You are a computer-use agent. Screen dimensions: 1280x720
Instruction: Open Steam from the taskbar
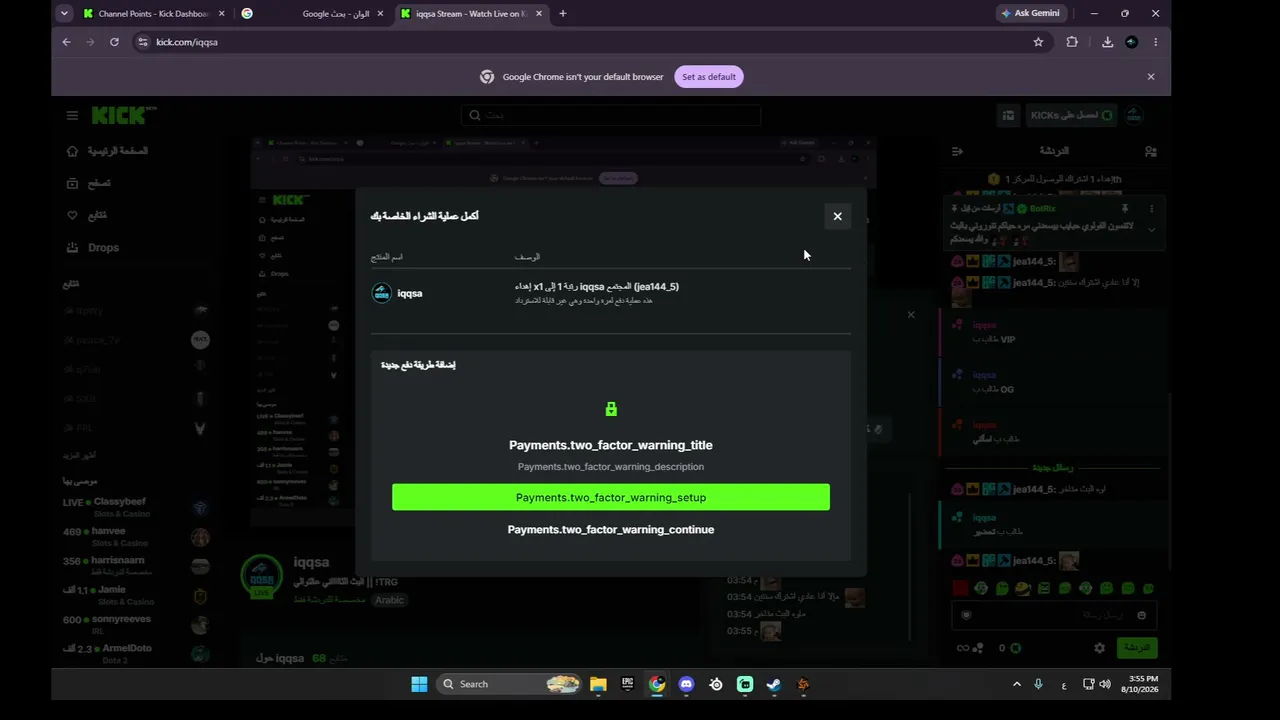click(x=773, y=684)
